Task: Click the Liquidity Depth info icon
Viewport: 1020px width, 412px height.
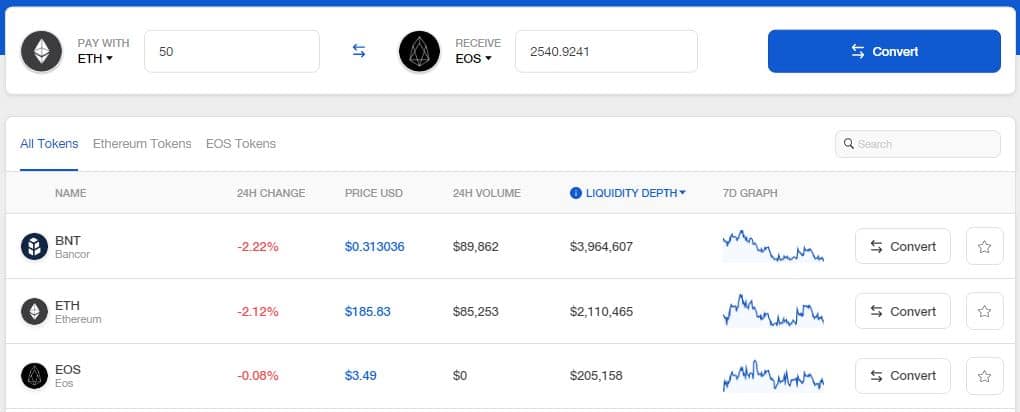Action: 575,193
